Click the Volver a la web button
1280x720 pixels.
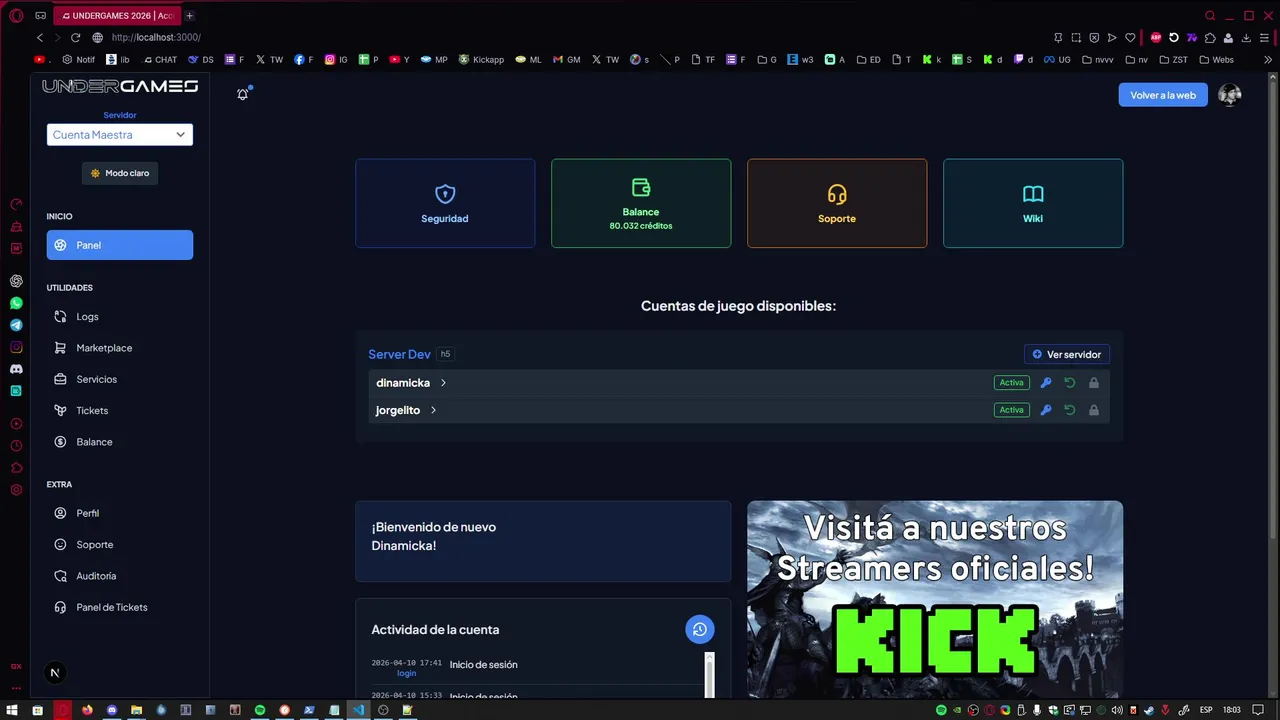coord(1163,95)
